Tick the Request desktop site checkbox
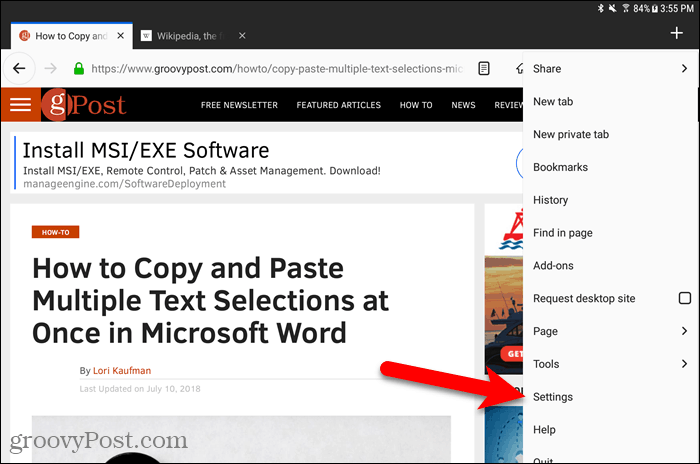700x464 pixels. (684, 298)
